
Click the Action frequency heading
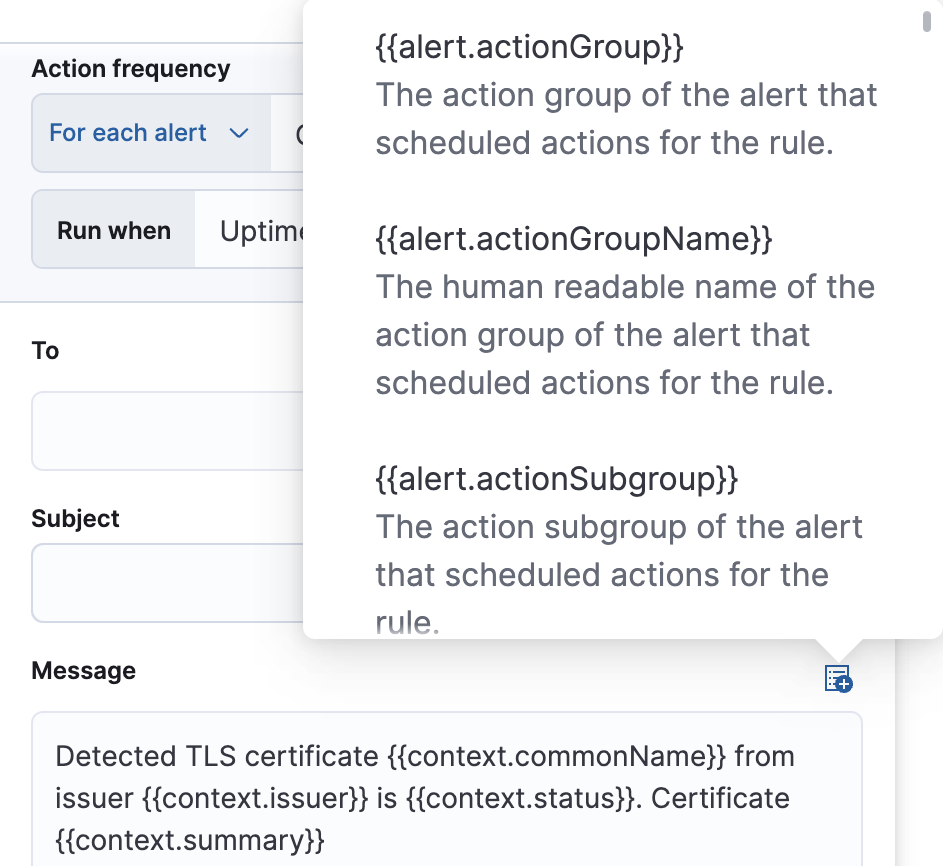(131, 69)
